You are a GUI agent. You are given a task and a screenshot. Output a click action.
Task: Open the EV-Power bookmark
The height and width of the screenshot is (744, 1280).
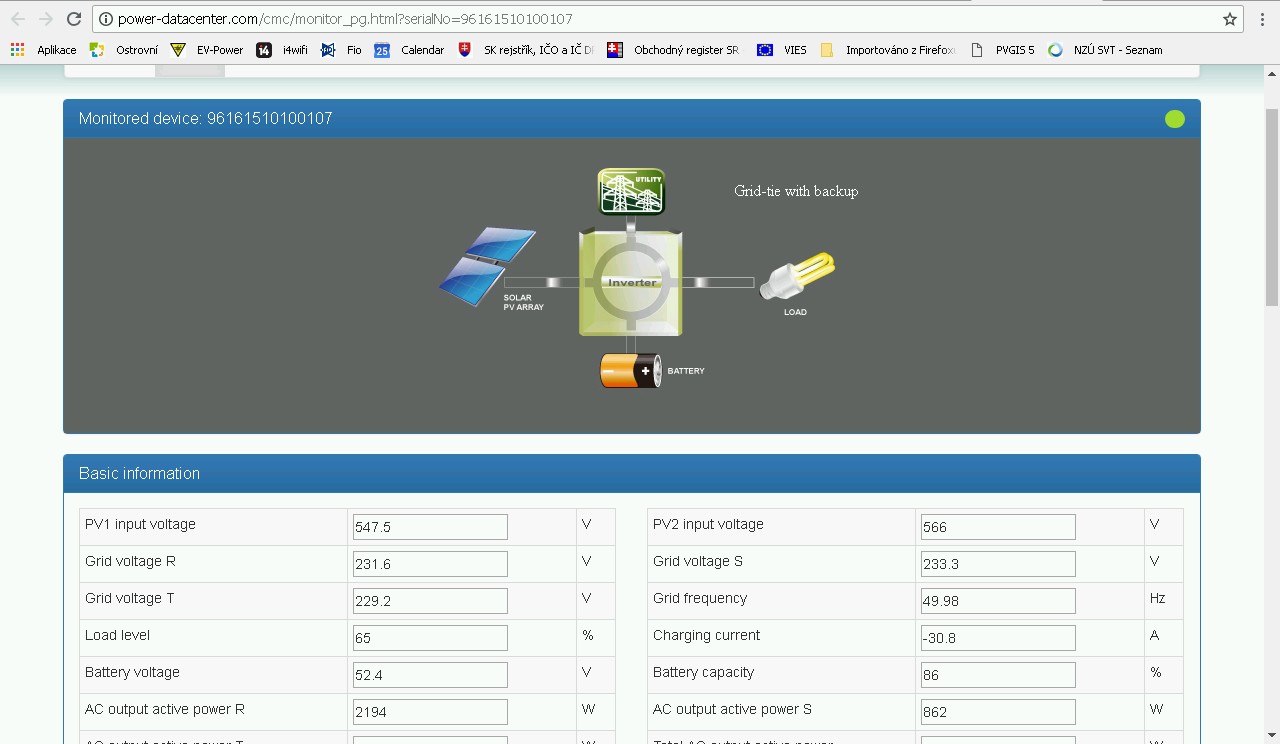click(207, 50)
